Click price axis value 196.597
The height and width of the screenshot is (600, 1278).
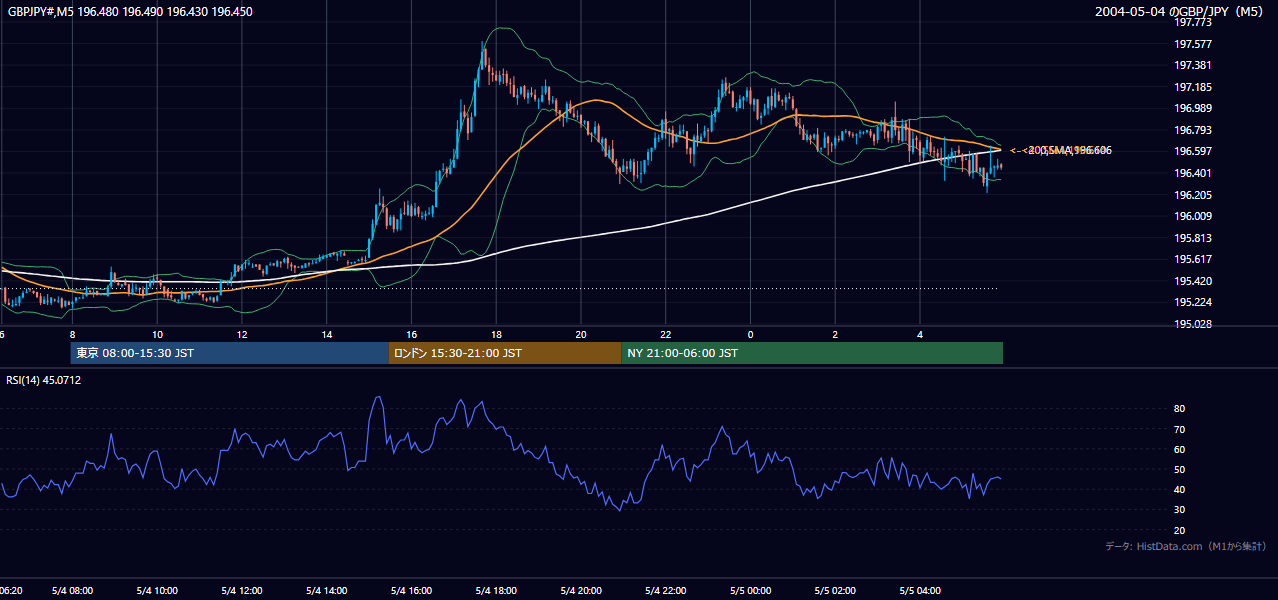tap(1192, 151)
